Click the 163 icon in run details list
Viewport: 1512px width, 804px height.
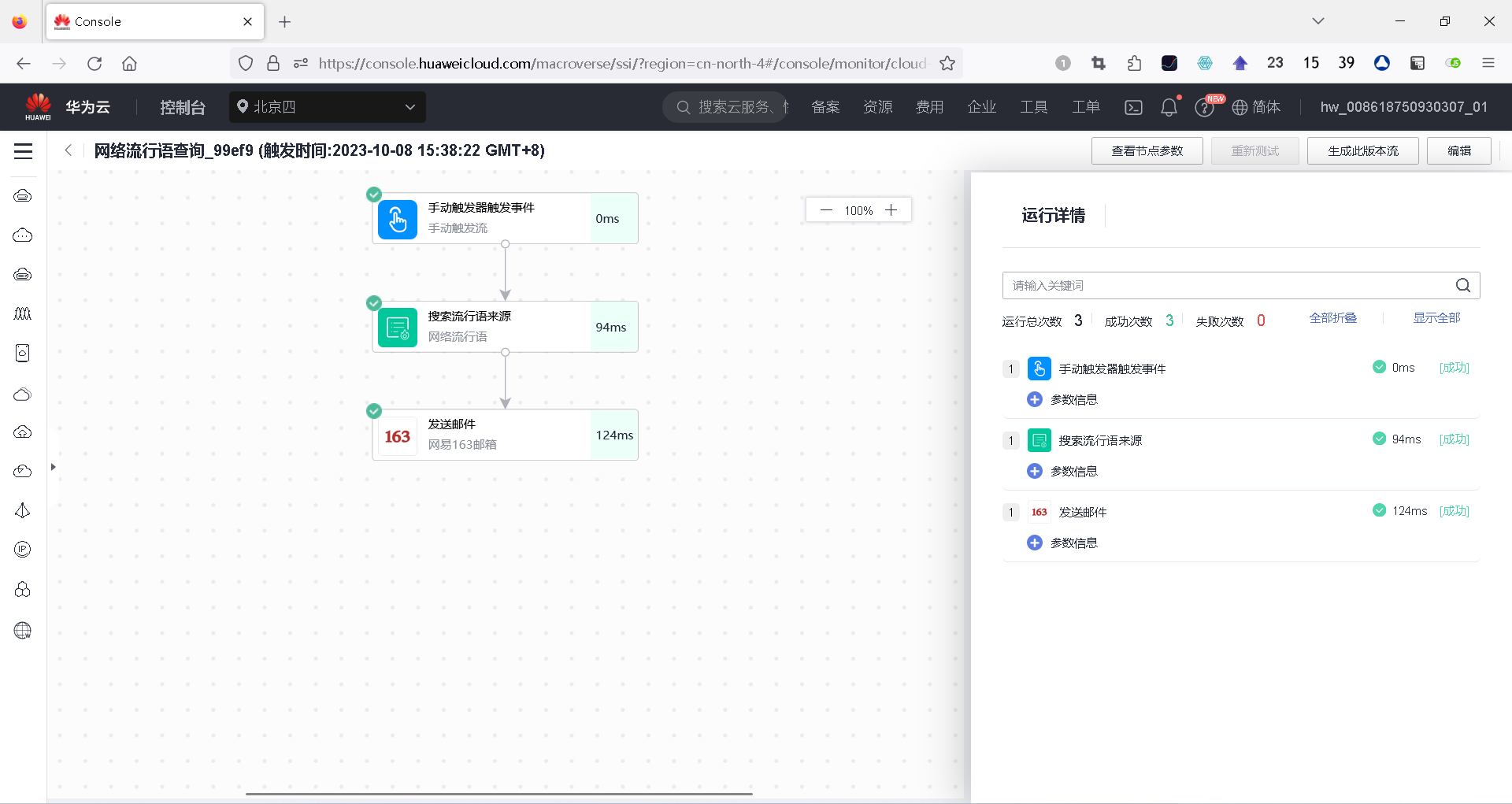coord(1039,512)
